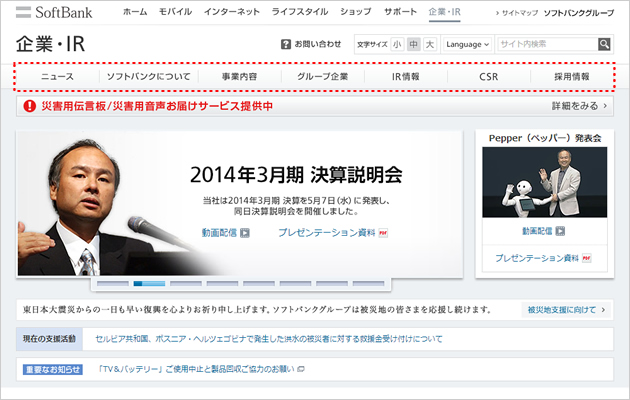The height and width of the screenshot is (400, 630).
Task: Click 被災地支援に向けて button
Action: tap(567, 310)
